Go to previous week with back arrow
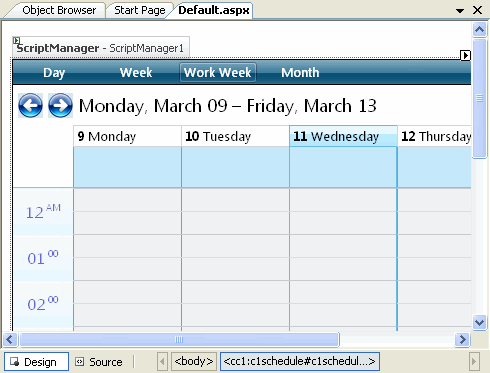The width and height of the screenshot is (490, 373). [x=30, y=106]
